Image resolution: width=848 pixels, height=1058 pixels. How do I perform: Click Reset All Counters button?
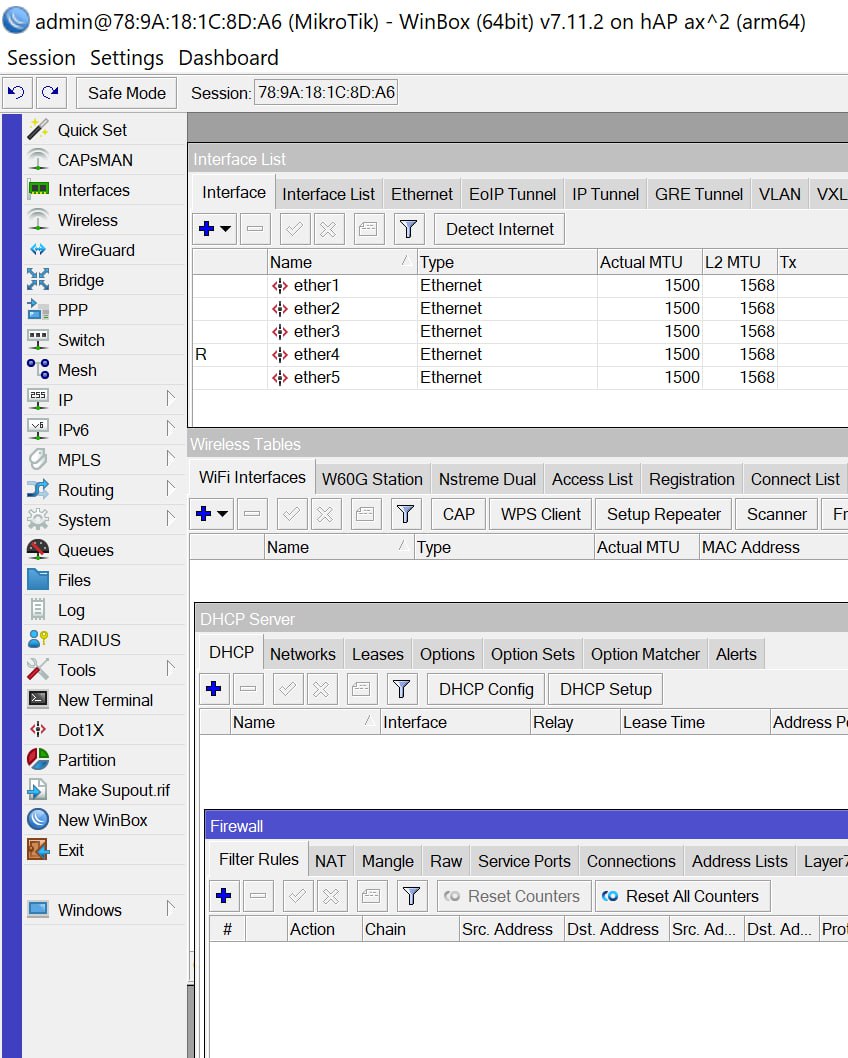point(683,896)
